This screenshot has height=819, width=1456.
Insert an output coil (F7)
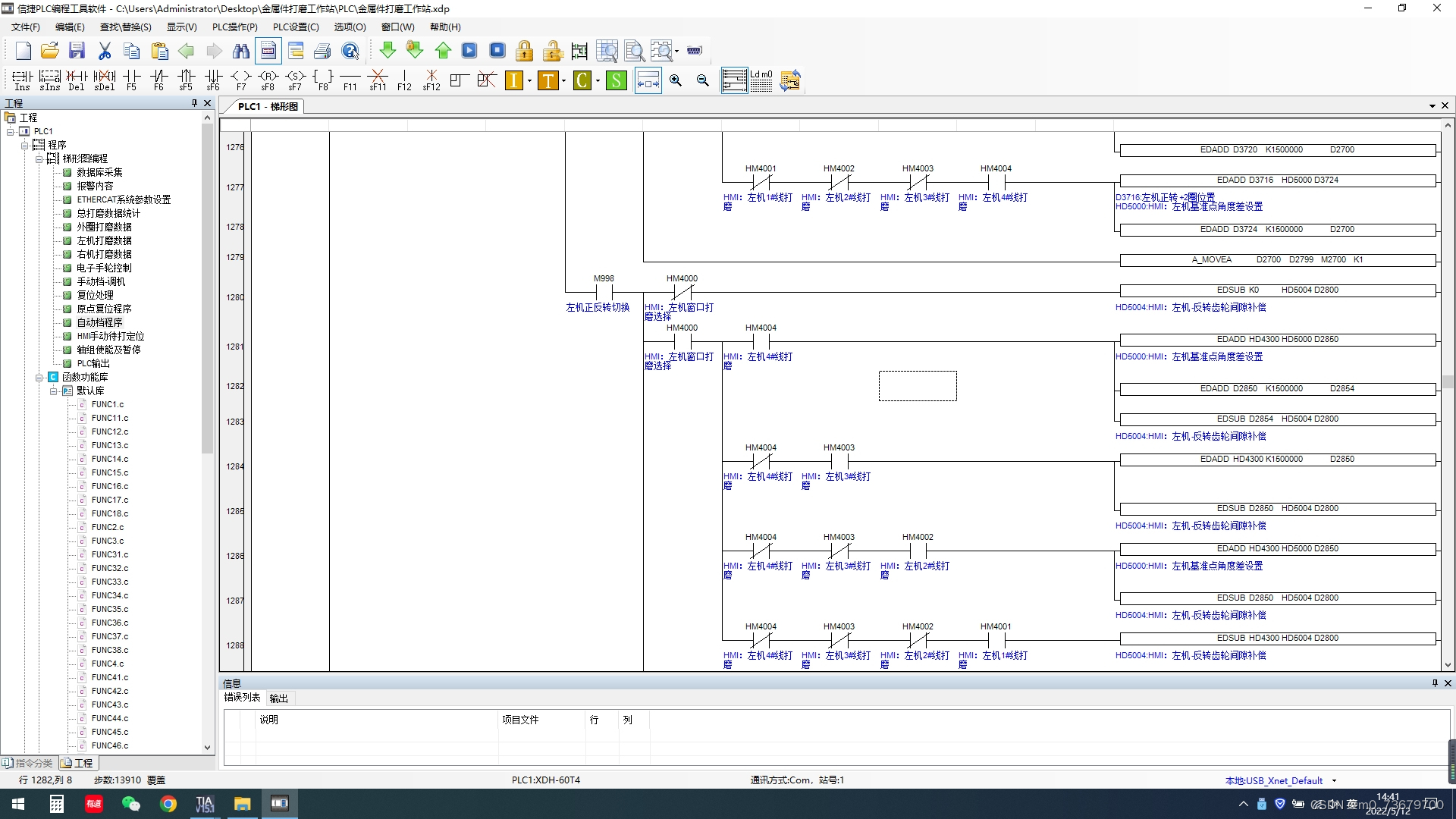241,80
